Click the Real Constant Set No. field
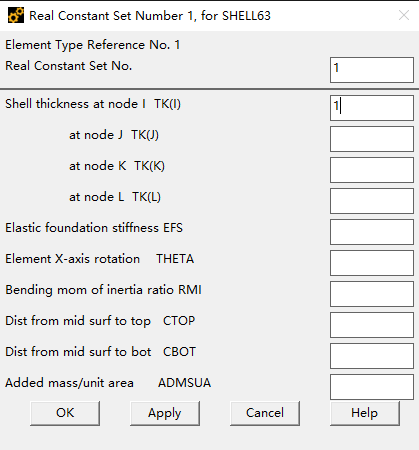Image resolution: width=419 pixels, height=450 pixels. pyautogui.click(x=372, y=70)
